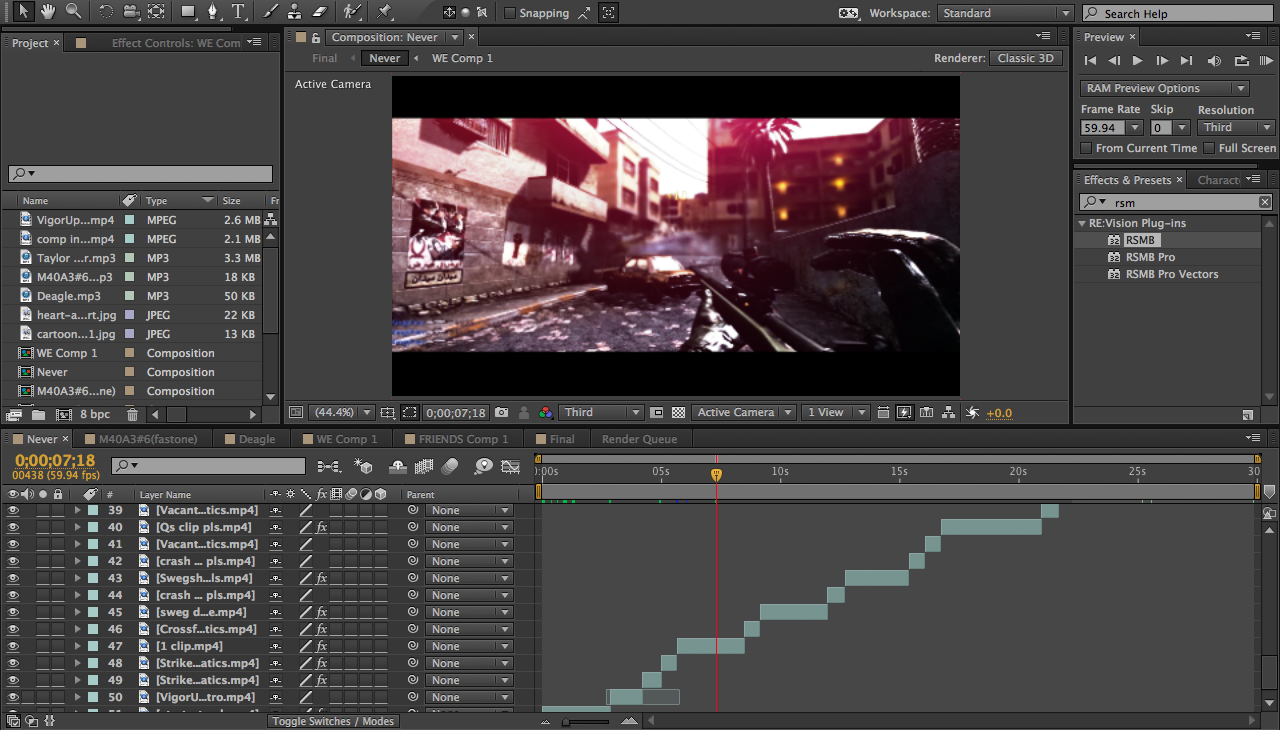The image size is (1280, 730).
Task: Delete selected item with trash icon
Action: [x=133, y=414]
